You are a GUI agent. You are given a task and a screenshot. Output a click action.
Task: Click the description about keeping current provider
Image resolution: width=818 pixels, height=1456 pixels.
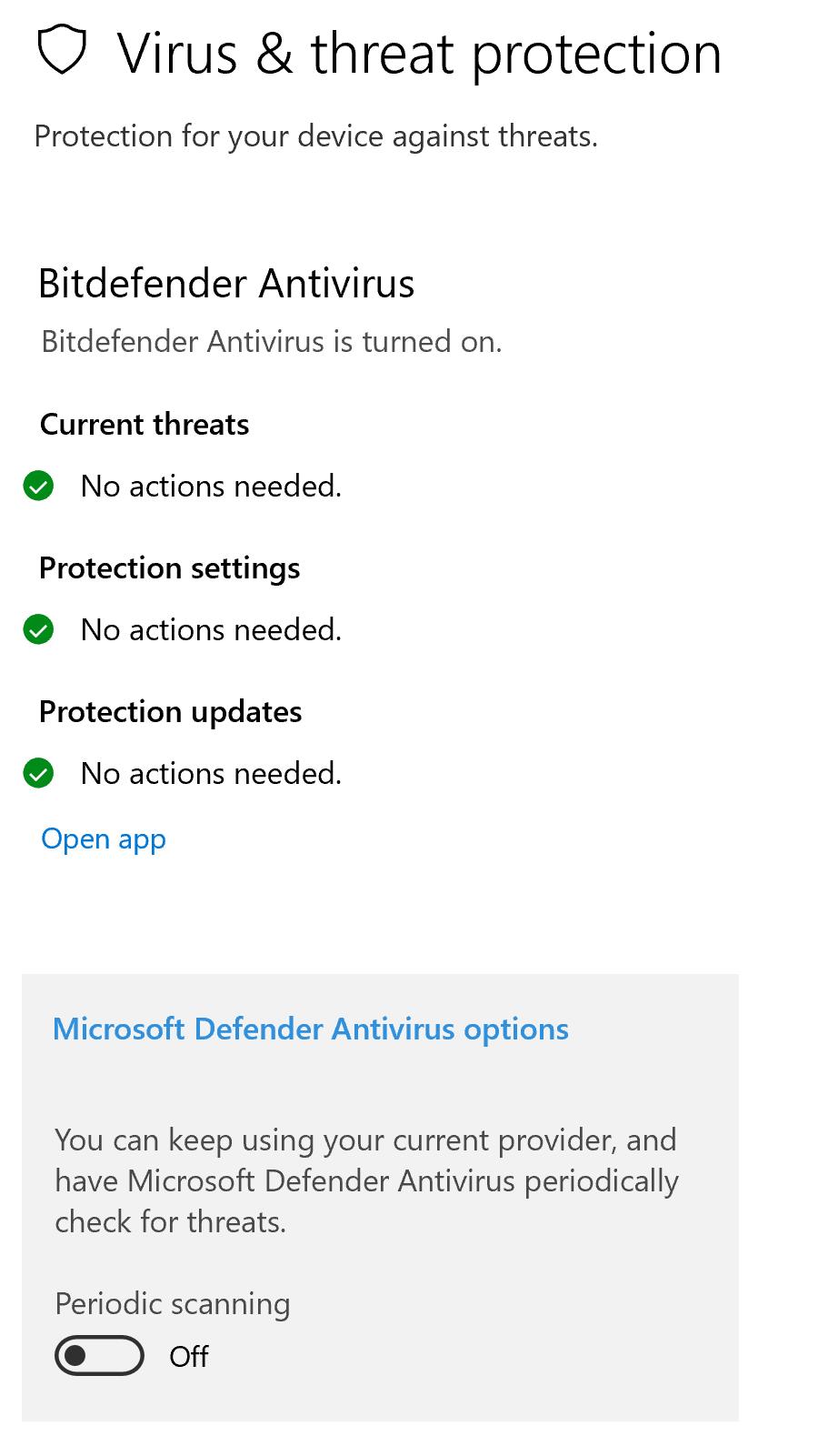point(366,1180)
